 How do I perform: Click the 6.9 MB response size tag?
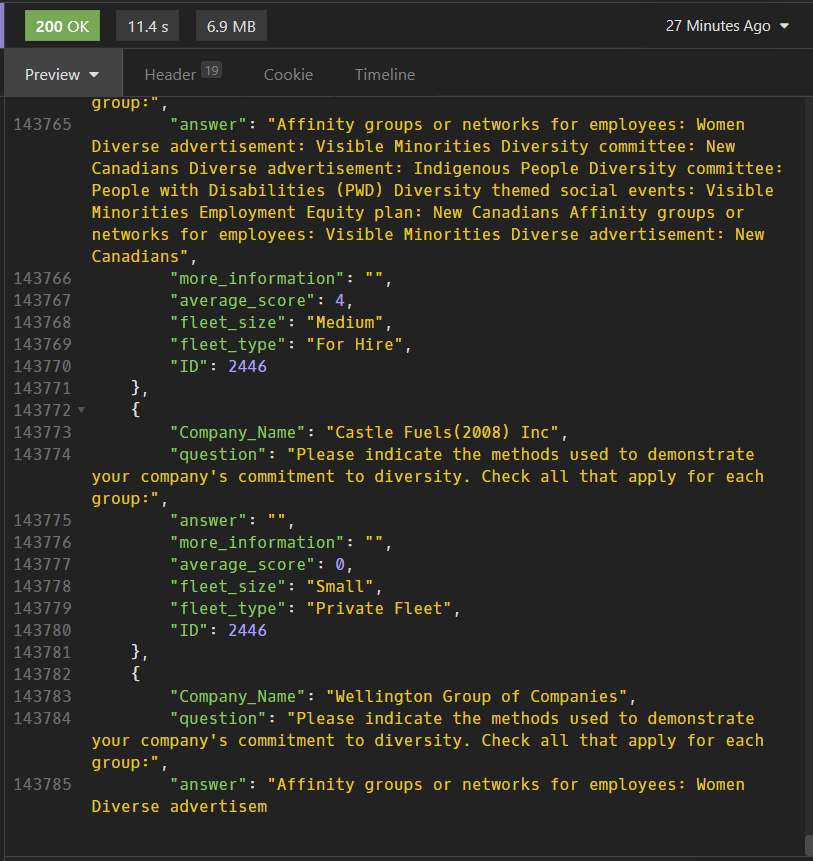[231, 26]
